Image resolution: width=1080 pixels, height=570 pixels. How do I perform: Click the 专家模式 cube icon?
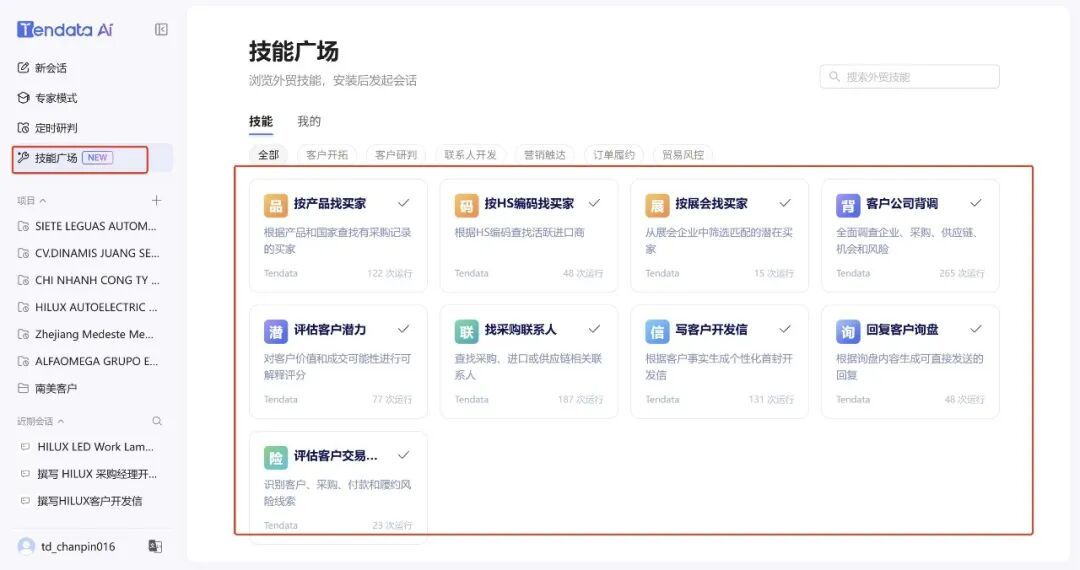23,98
